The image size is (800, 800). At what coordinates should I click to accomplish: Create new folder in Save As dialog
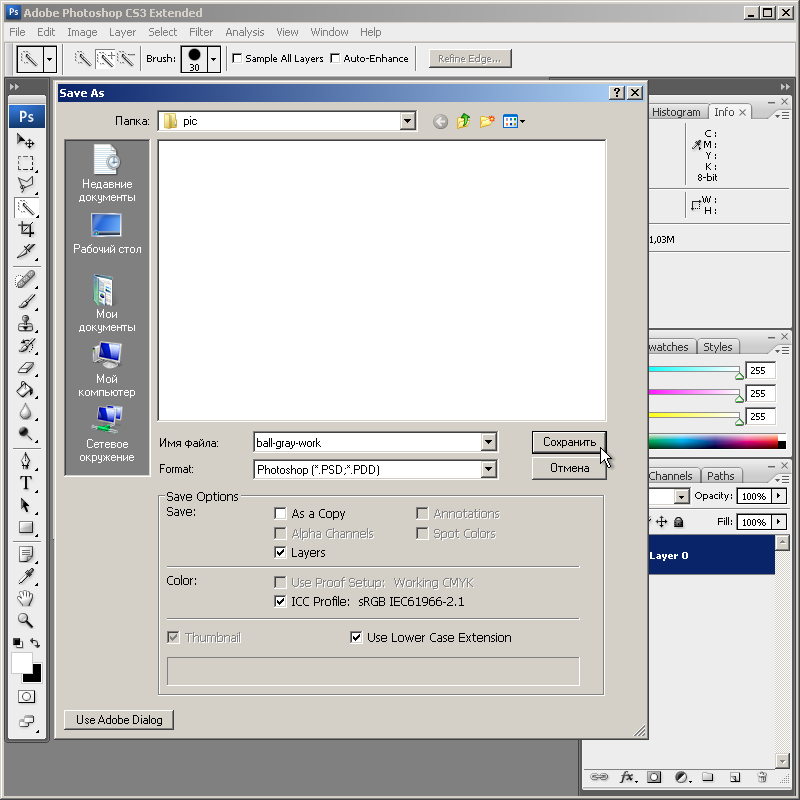pos(487,121)
